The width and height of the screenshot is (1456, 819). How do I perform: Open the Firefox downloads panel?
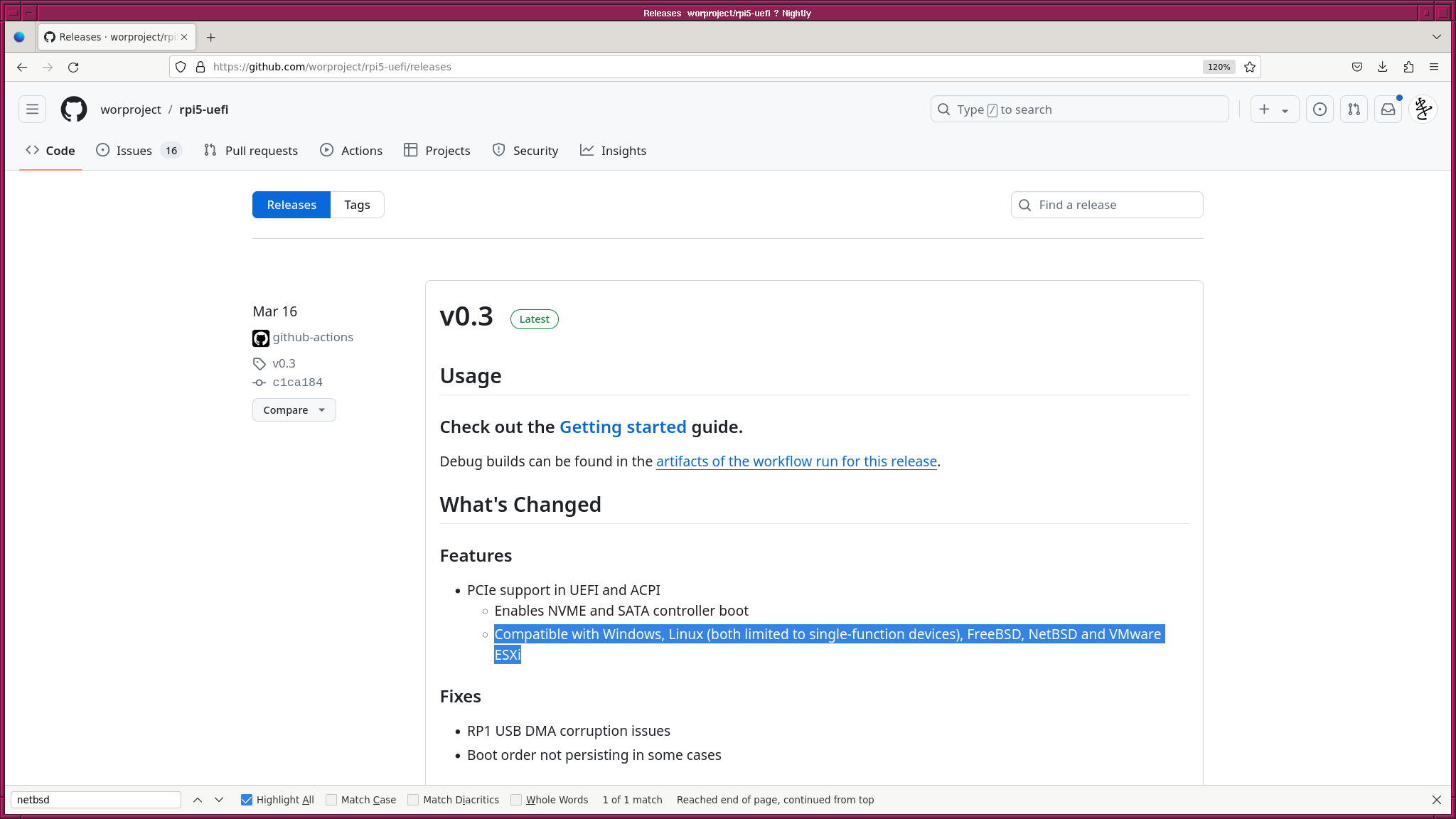coord(1383,67)
